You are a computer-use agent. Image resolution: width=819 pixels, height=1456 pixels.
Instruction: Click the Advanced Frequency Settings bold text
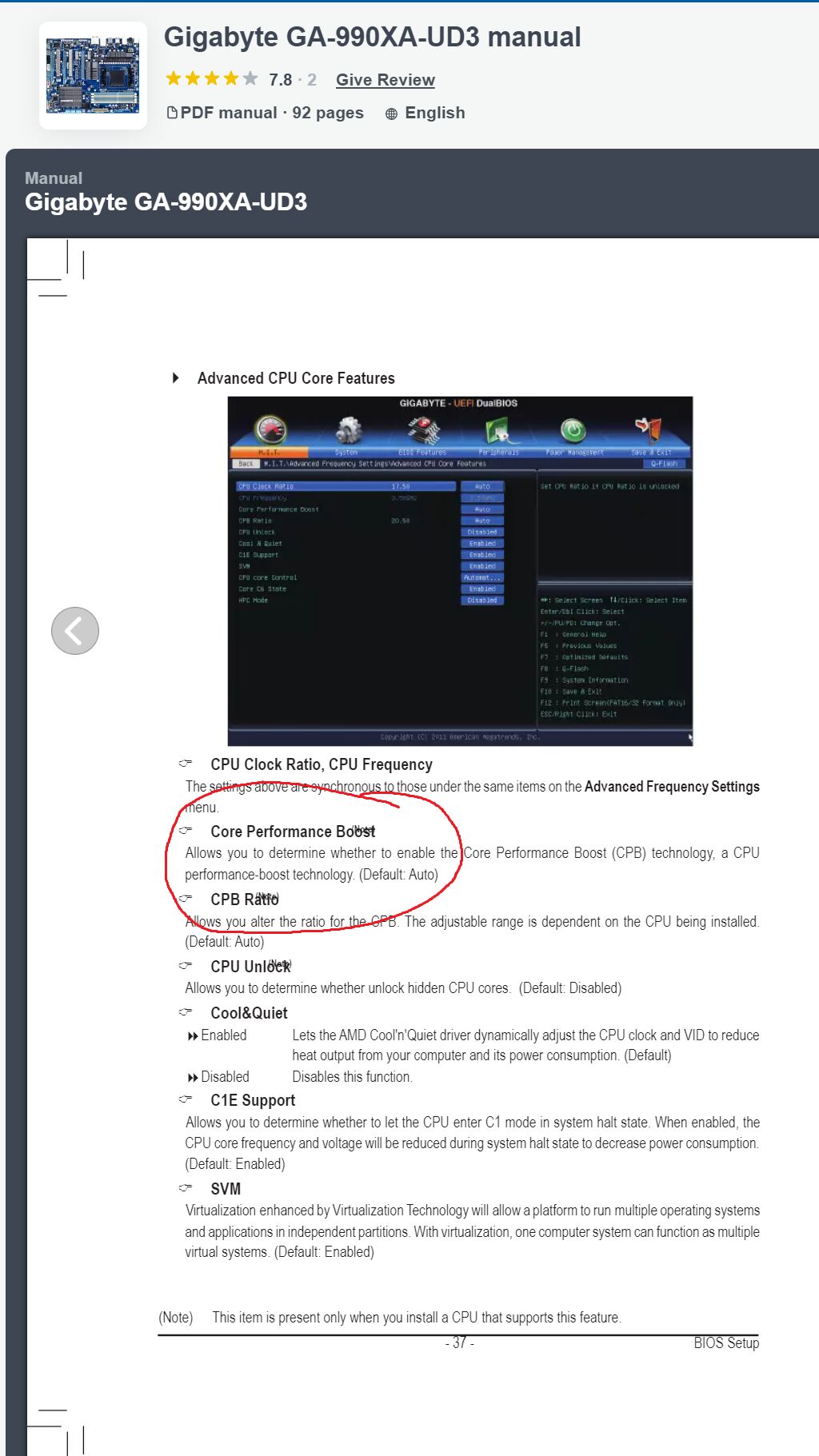pos(672,787)
